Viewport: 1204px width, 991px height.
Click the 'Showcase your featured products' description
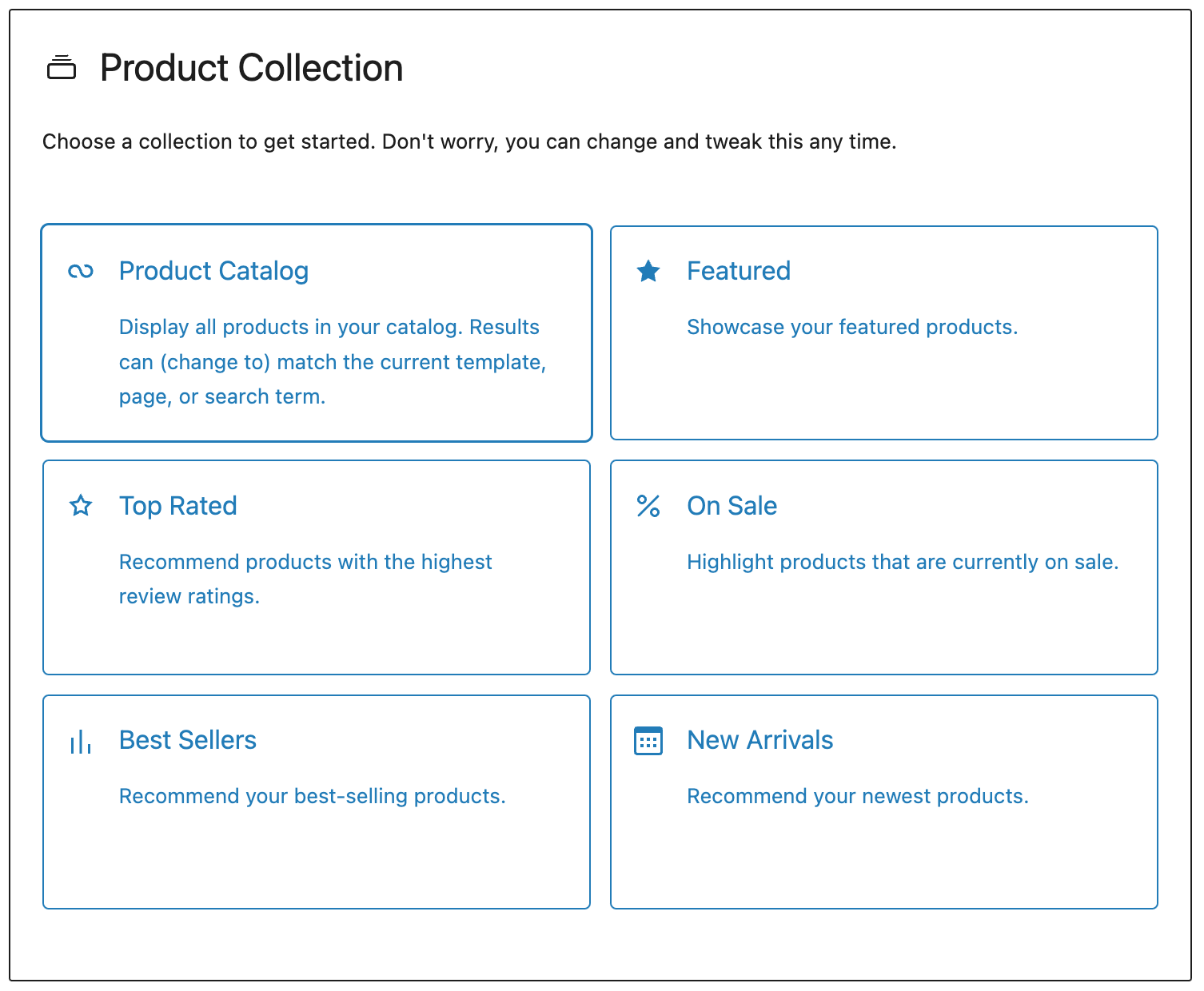click(x=851, y=327)
